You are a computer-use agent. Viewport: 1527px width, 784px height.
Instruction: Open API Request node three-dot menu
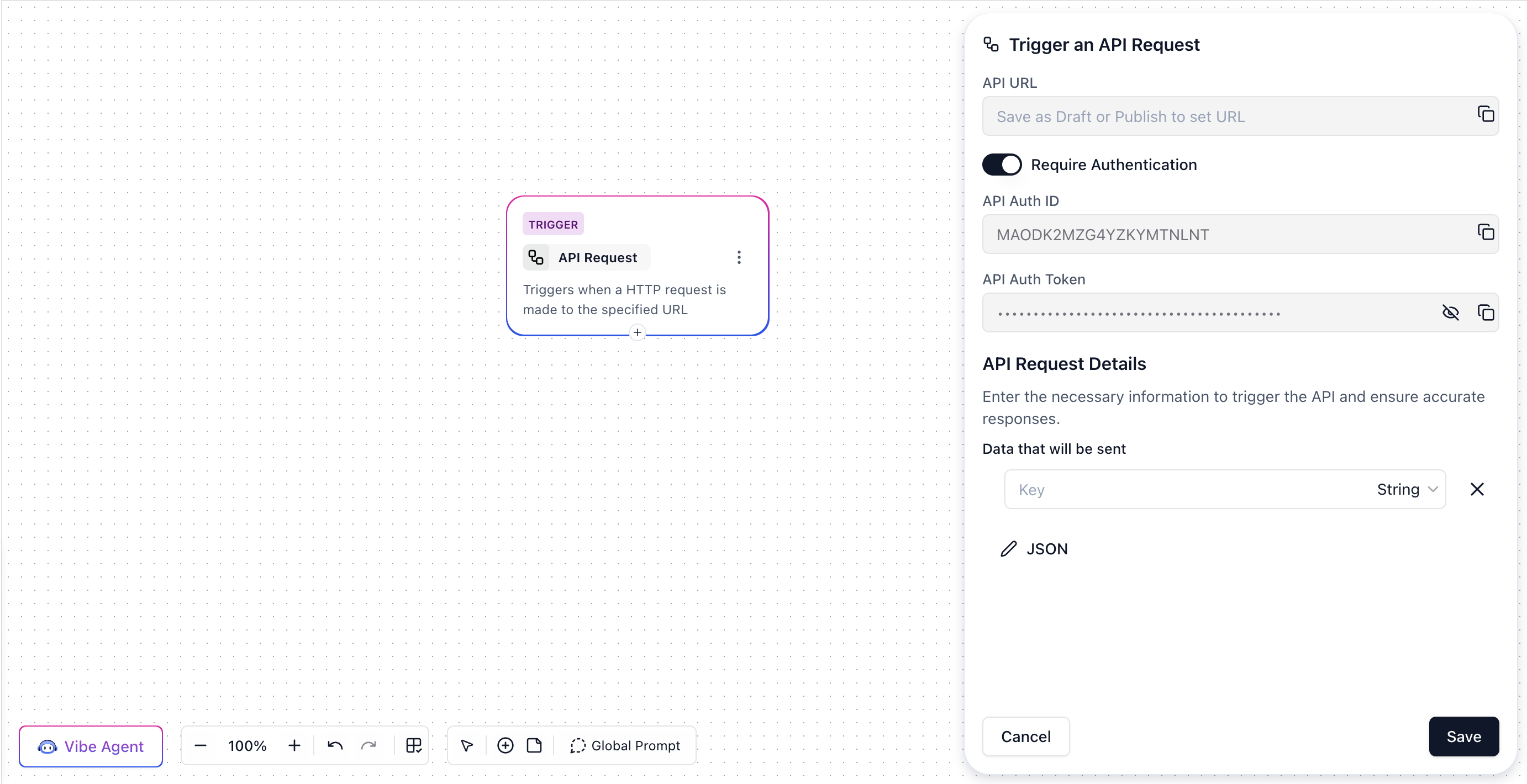coord(739,257)
